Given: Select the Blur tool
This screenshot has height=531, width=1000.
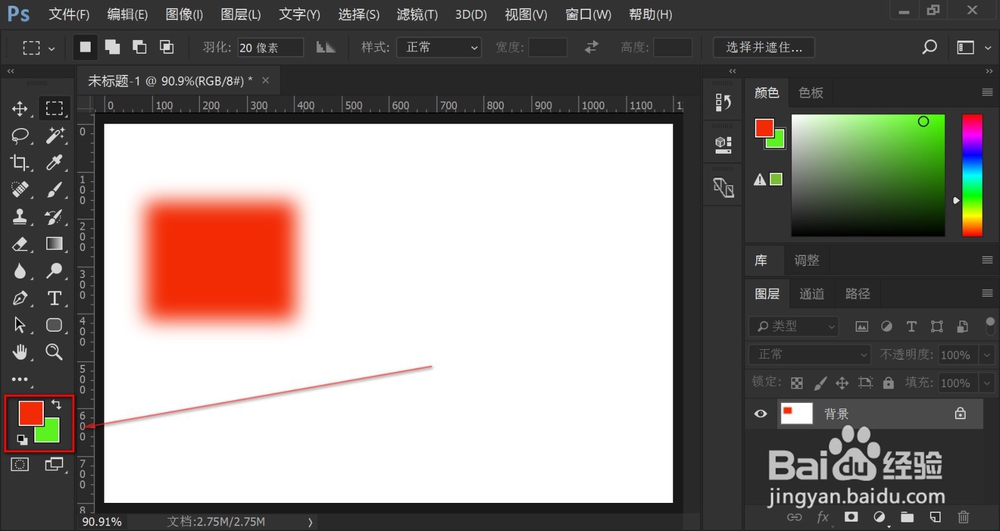Looking at the screenshot, I should [x=20, y=271].
